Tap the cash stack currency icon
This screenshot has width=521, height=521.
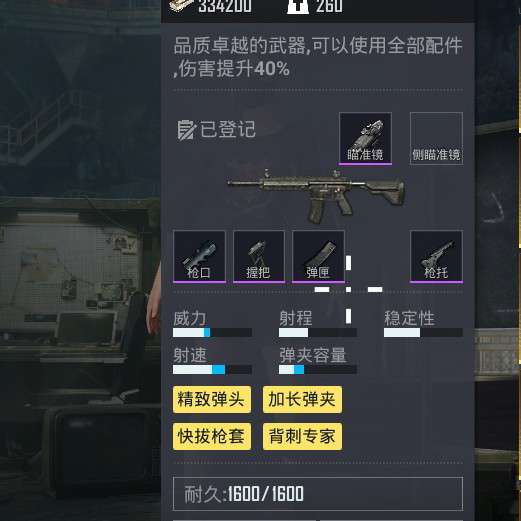click(x=181, y=5)
